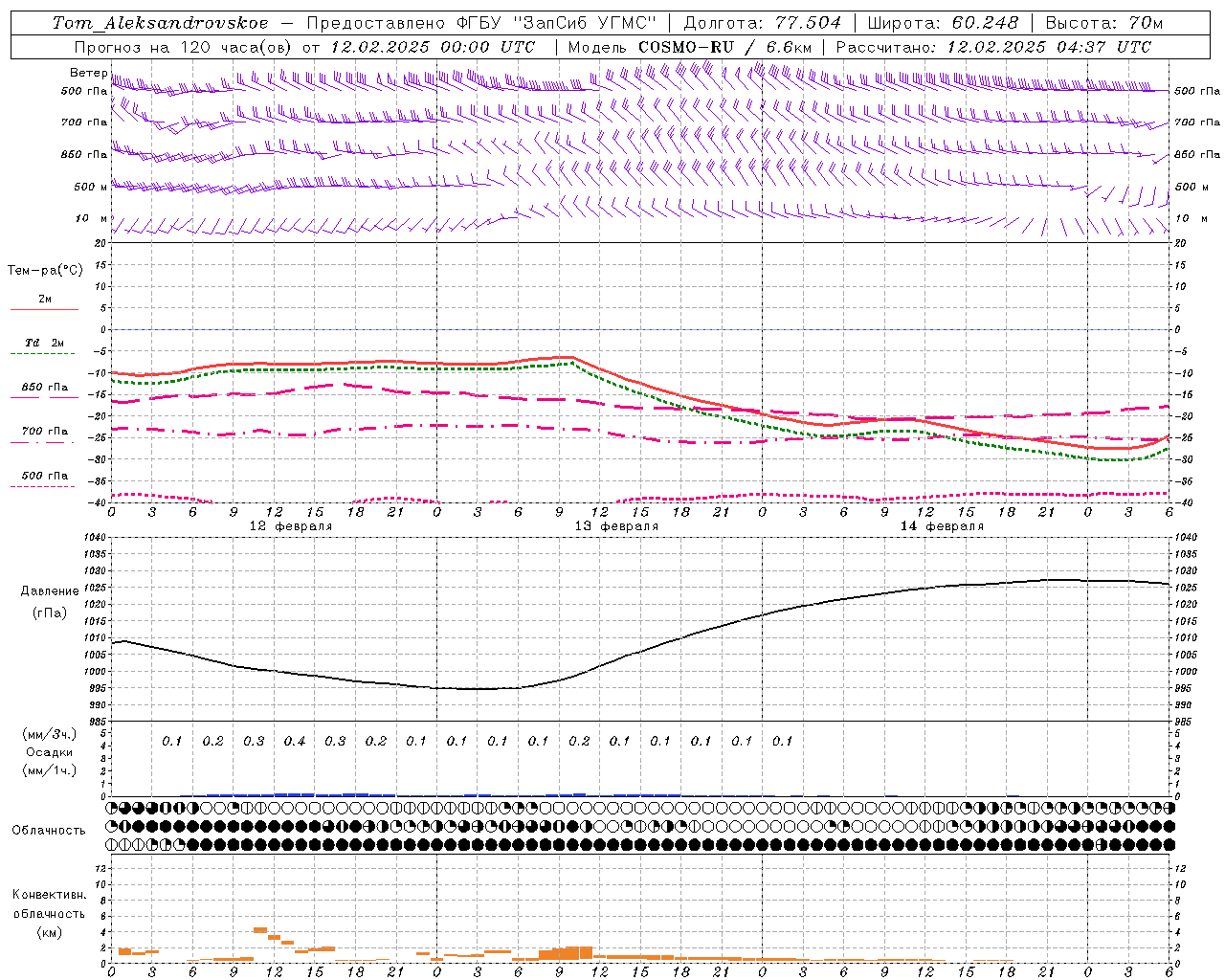Click the '14 февраля' date label
The width and height of the screenshot is (1225, 980).
(x=942, y=526)
